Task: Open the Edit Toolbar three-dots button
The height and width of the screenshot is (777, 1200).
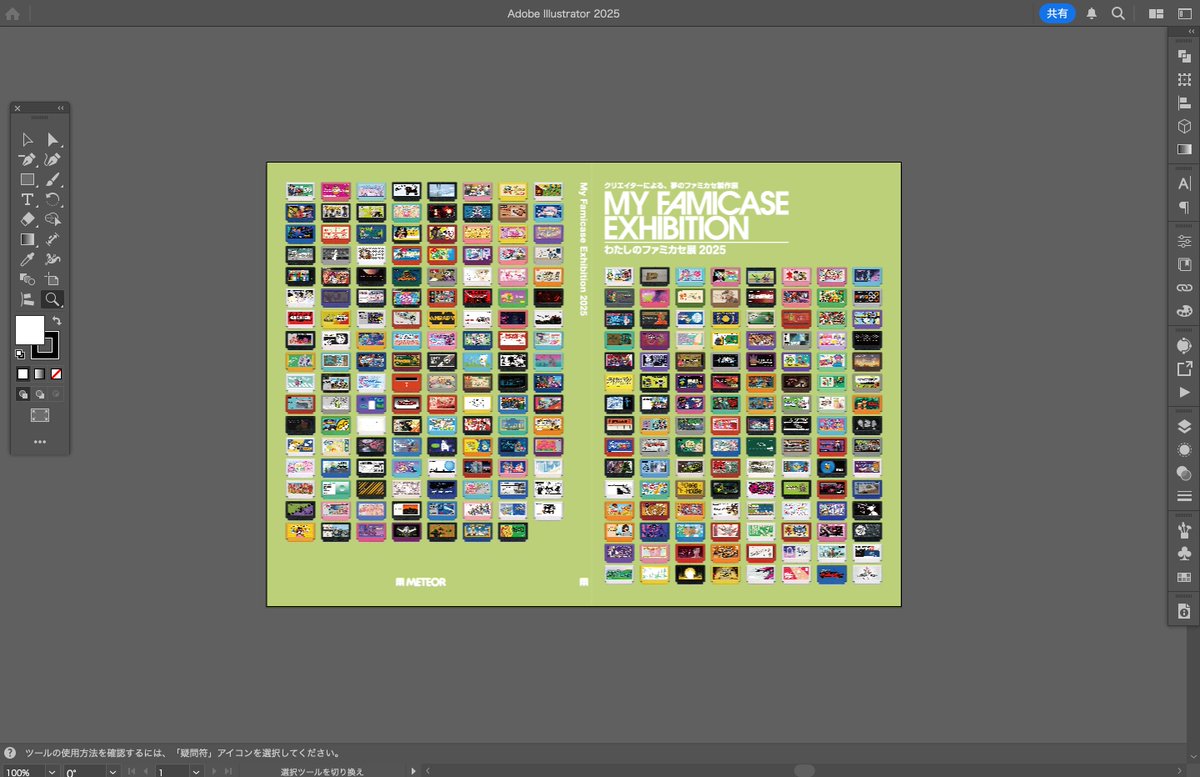Action: click(x=40, y=441)
